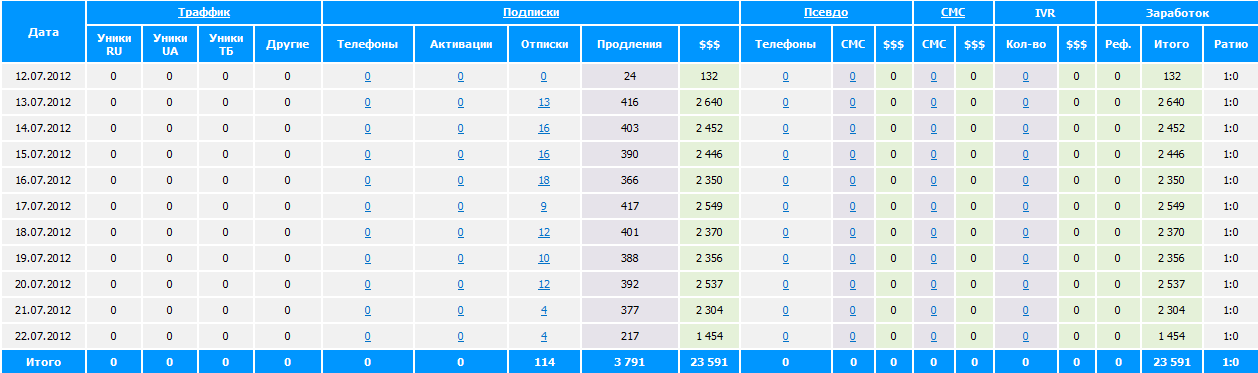Click Отписки value 18 for 16.07.2012

tap(544, 180)
